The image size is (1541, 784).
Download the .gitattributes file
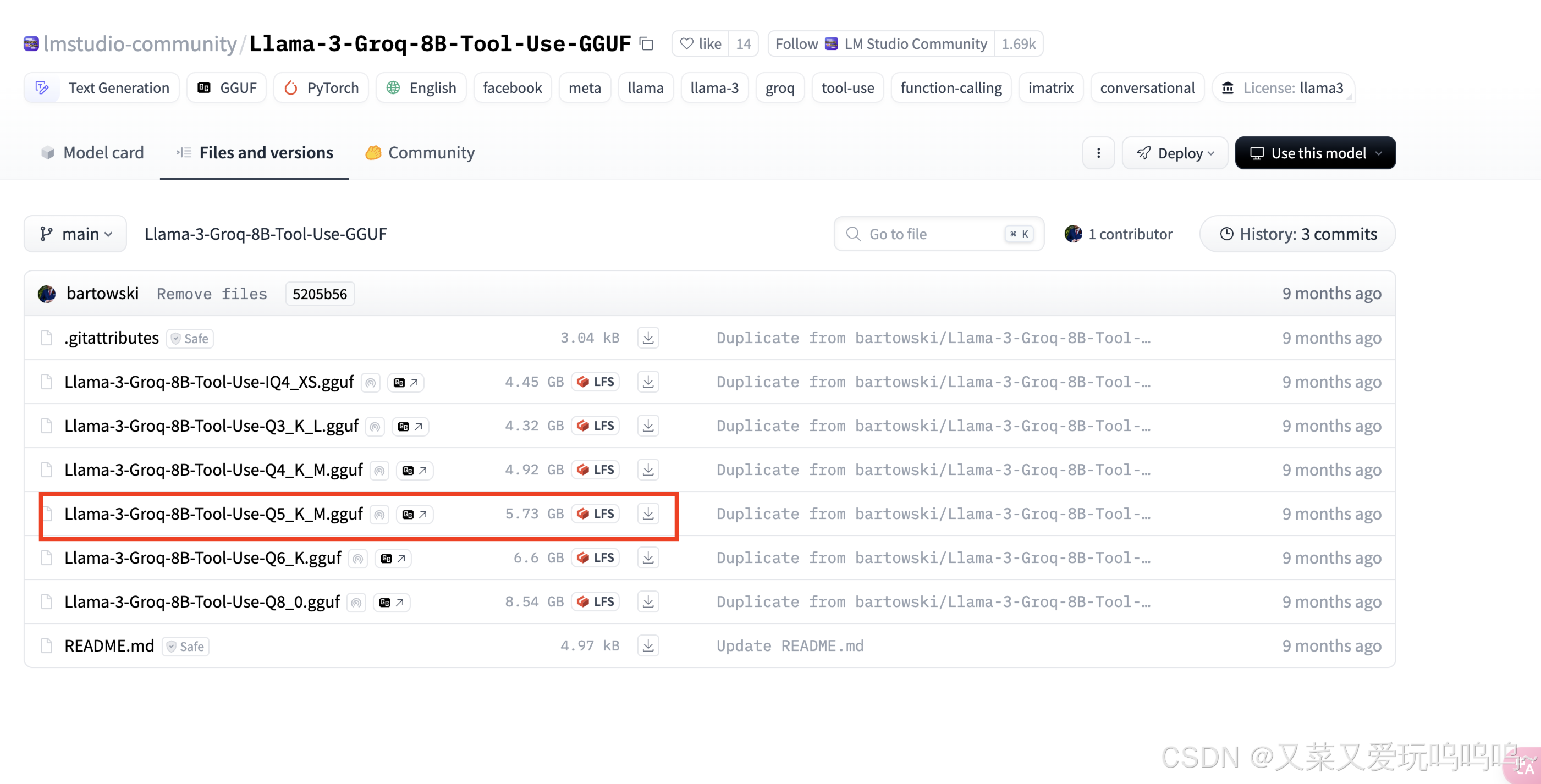coord(648,338)
